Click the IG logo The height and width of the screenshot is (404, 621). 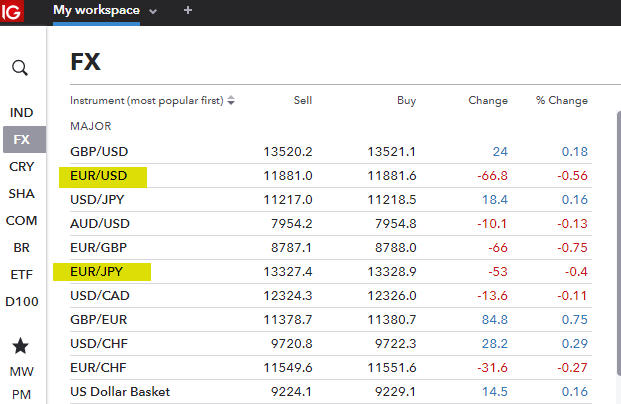11,11
